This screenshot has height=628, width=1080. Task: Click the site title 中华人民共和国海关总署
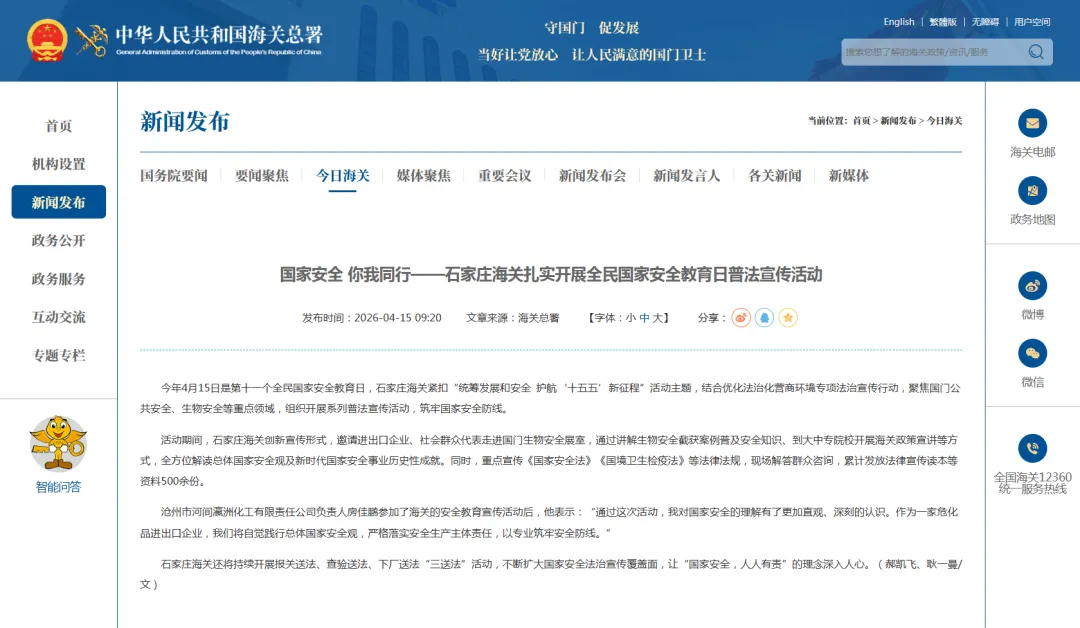point(219,34)
